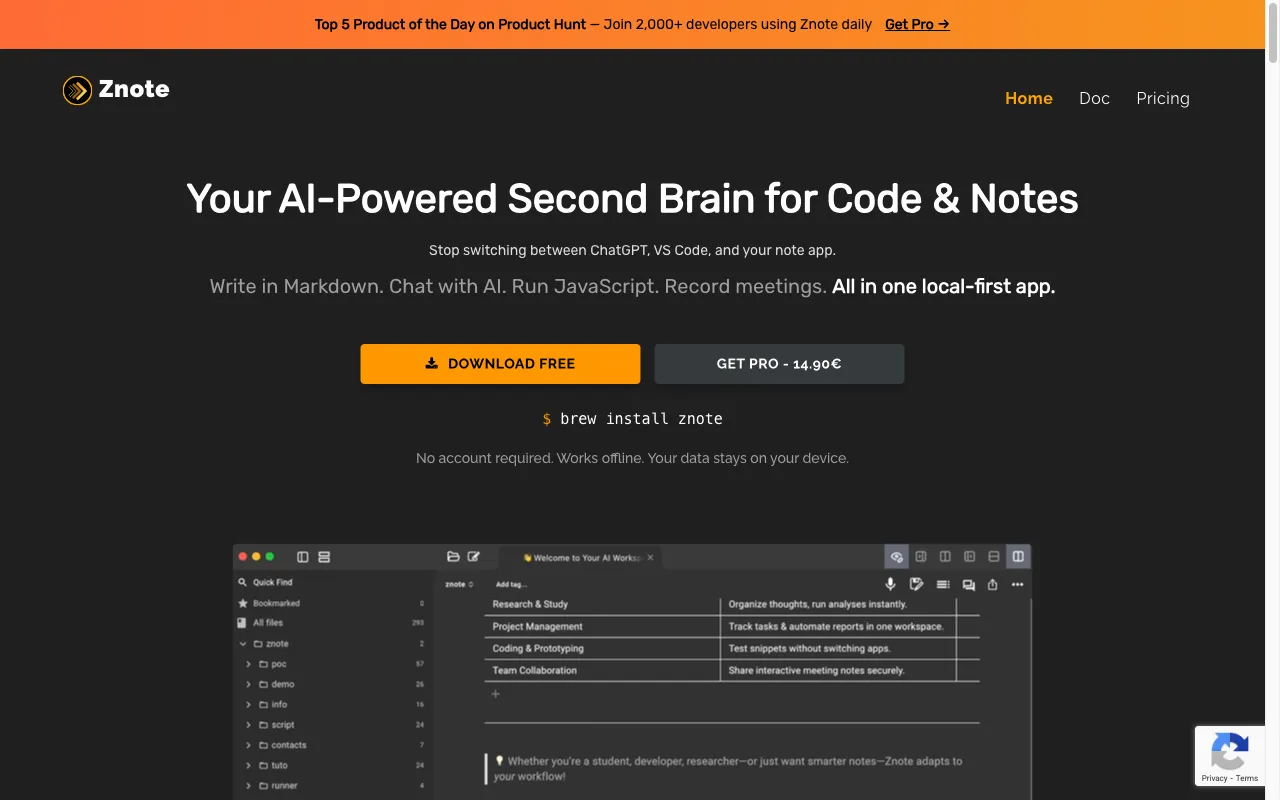
Task: Click the two-column split layout icon
Action: [945, 557]
